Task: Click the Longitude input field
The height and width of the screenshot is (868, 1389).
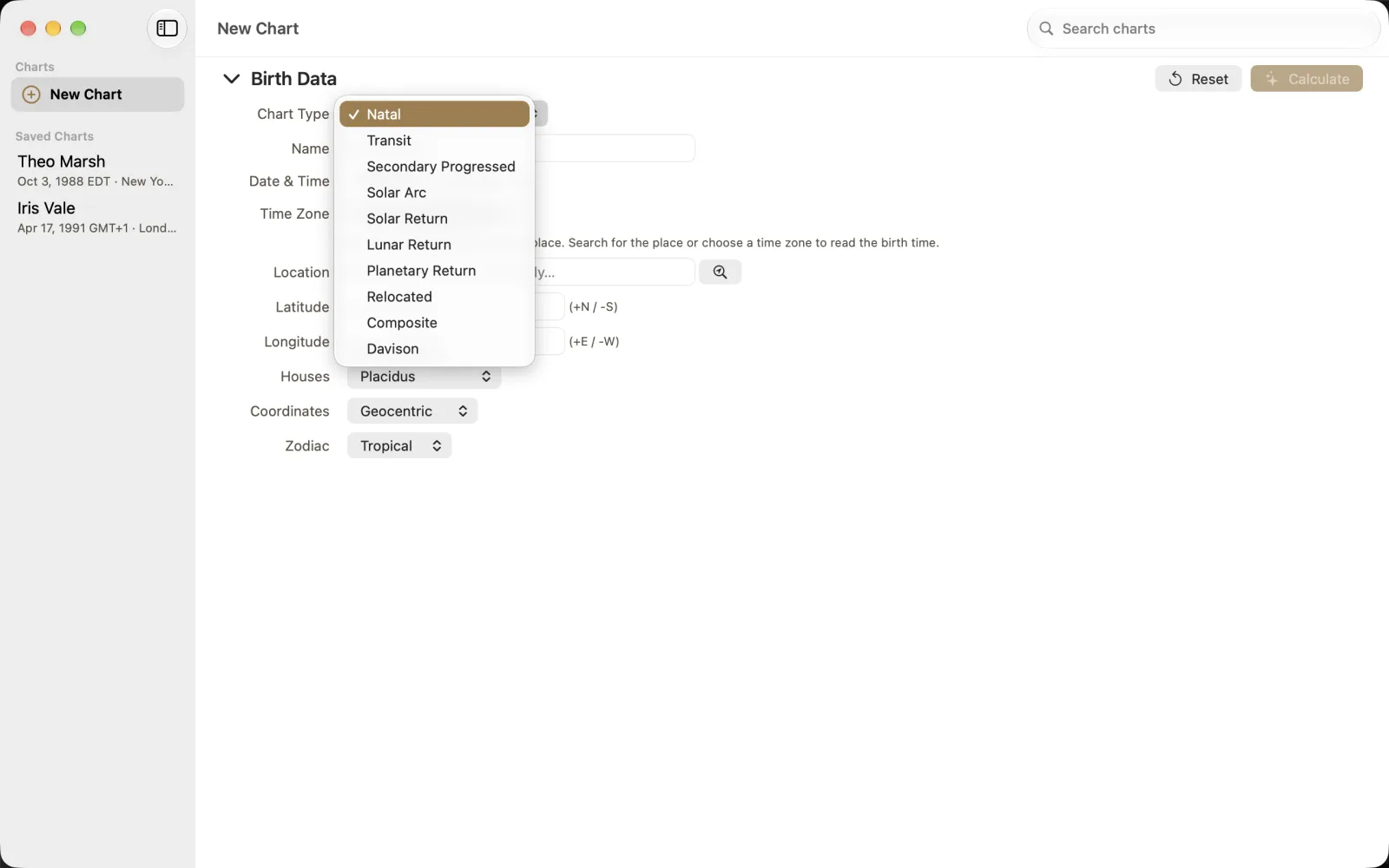Action: point(550,341)
